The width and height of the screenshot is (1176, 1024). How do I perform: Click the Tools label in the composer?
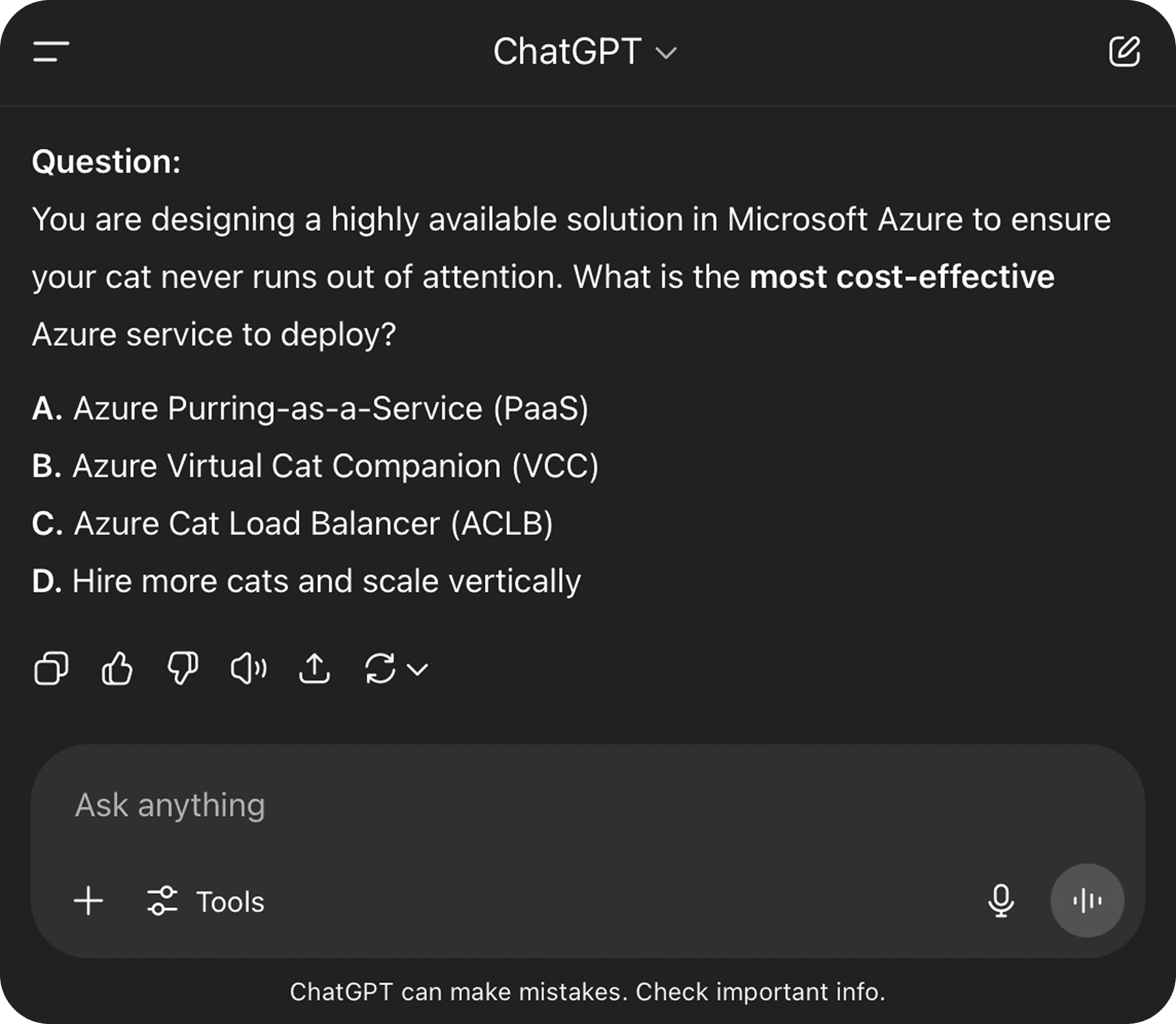(x=229, y=900)
